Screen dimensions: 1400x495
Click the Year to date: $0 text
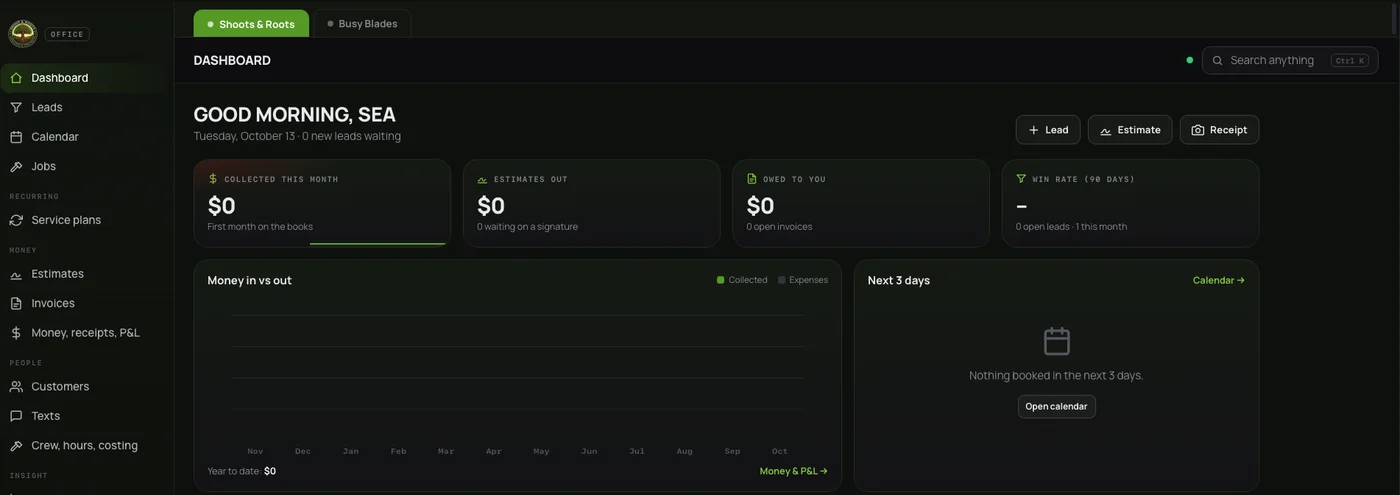coord(242,471)
